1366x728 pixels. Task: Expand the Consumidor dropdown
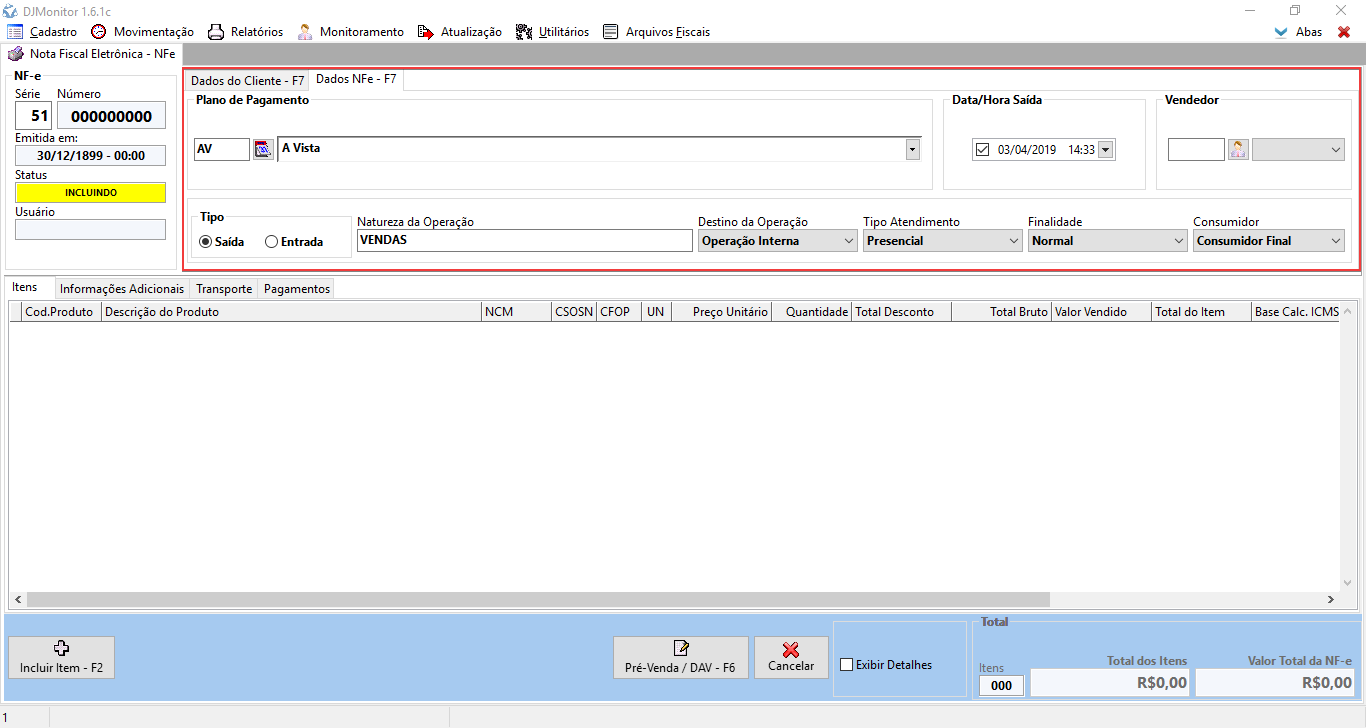(x=1335, y=241)
